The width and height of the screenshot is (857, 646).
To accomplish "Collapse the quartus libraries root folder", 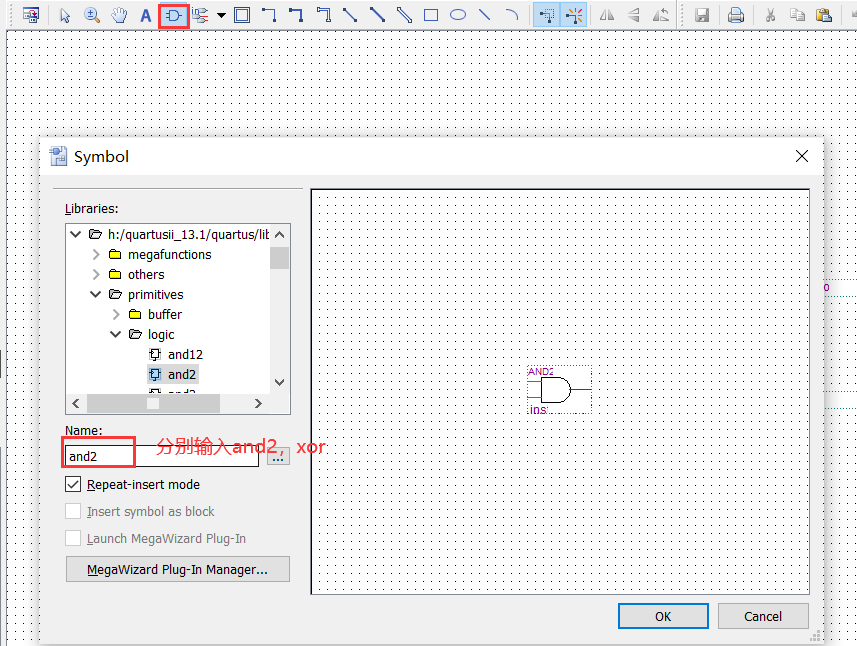I will 75,234.
